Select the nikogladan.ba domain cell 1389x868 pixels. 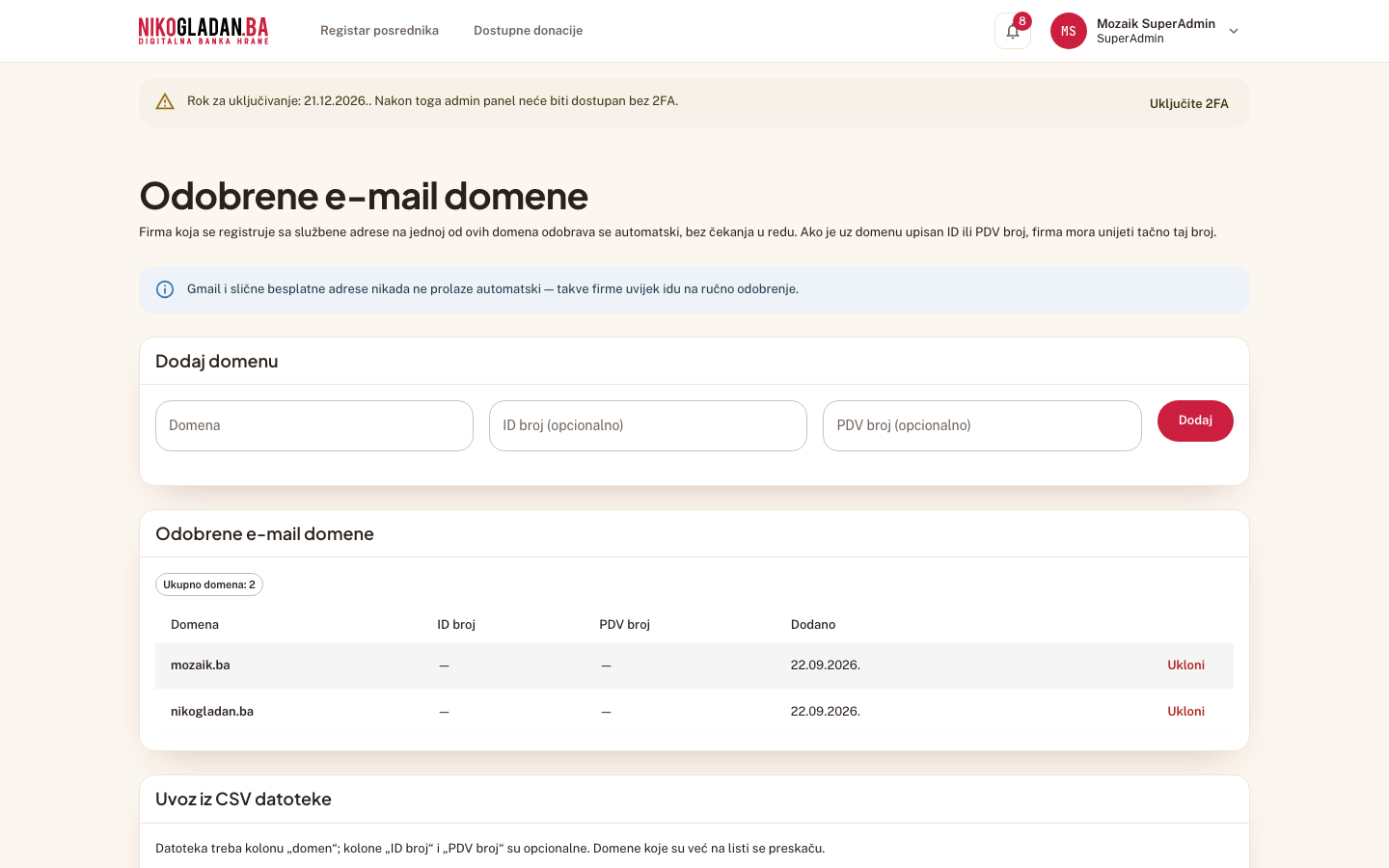pos(212,712)
